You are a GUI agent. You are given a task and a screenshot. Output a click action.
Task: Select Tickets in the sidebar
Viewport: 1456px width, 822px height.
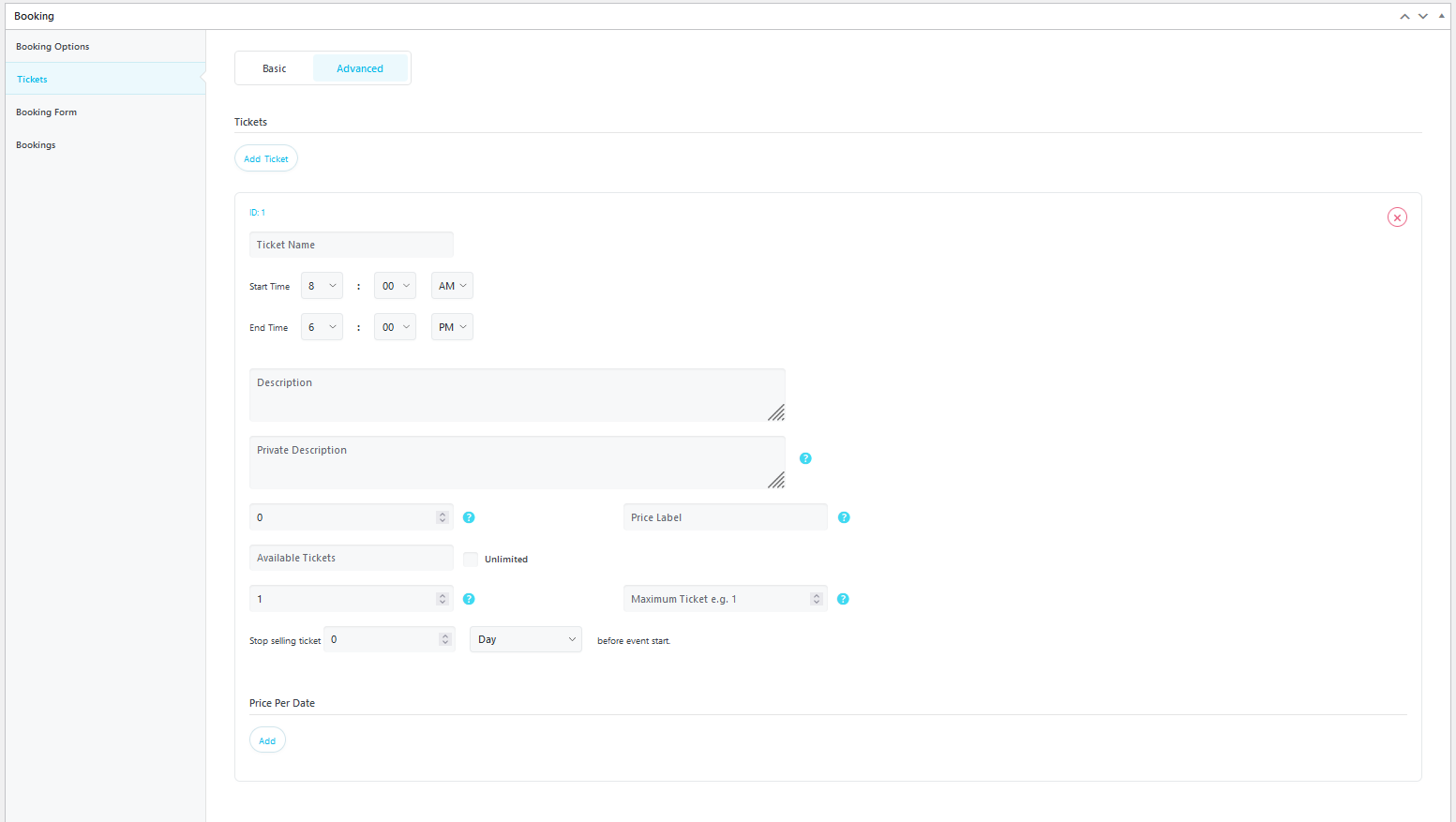coord(105,79)
